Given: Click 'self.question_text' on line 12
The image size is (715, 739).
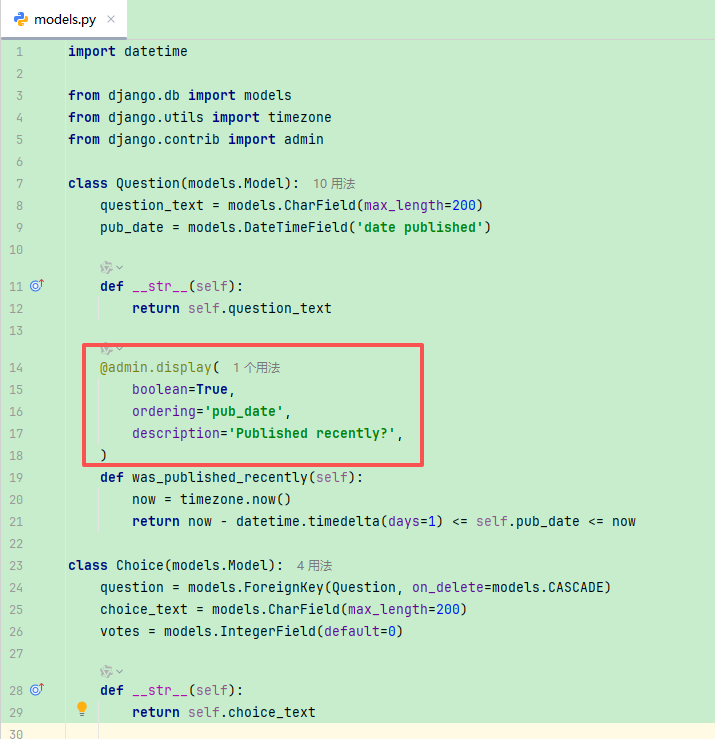Looking at the screenshot, I should coord(260,309).
